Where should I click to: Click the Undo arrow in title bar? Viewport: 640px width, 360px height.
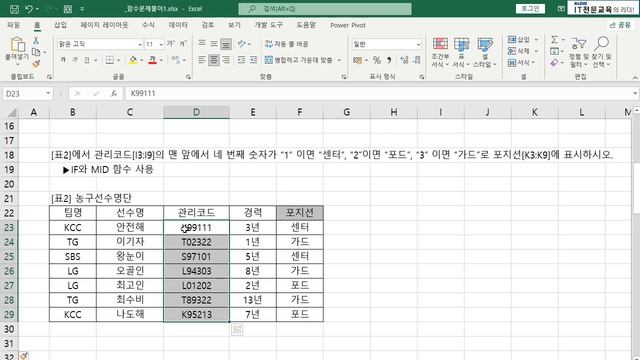point(29,9)
